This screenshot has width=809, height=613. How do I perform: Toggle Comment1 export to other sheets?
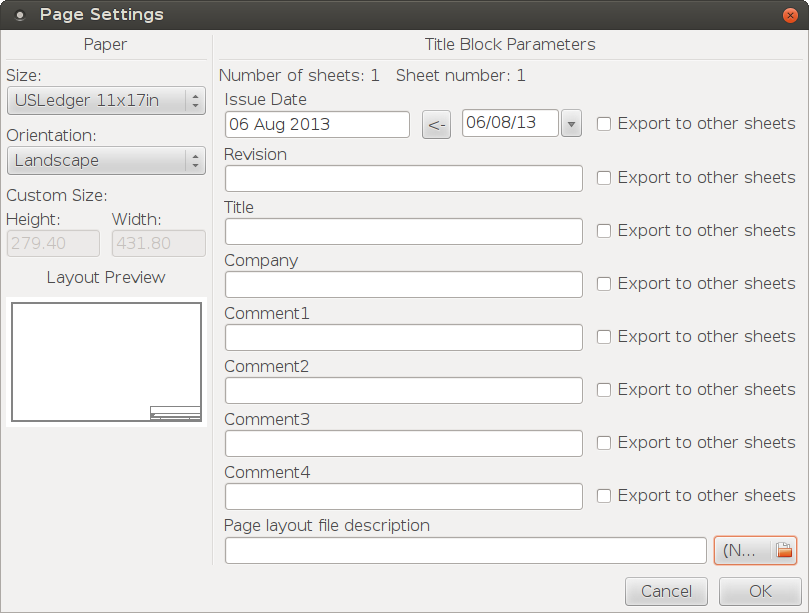(604, 336)
